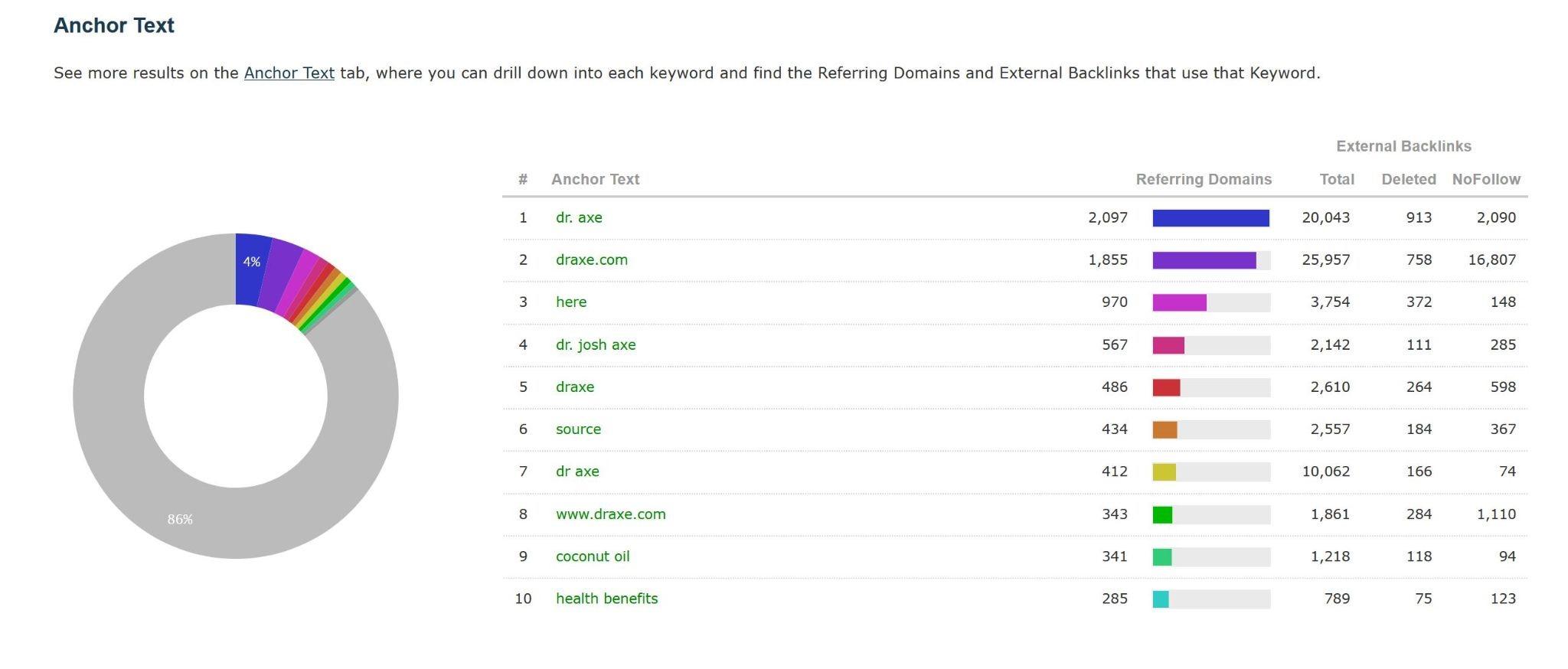Open the 'health benefits' anchor text link
The width and height of the screenshot is (1568, 669).
(606, 599)
